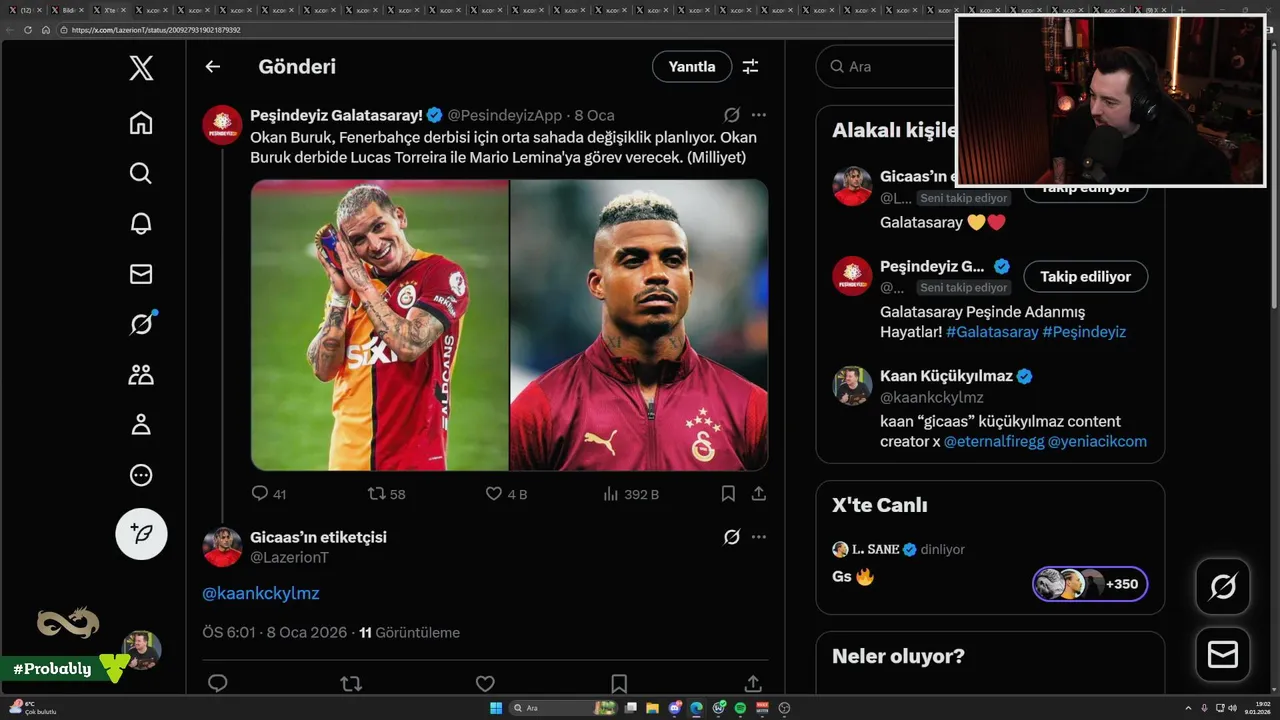The image size is (1280, 720).
Task: Open Discord from the taskbar
Action: pos(675,708)
